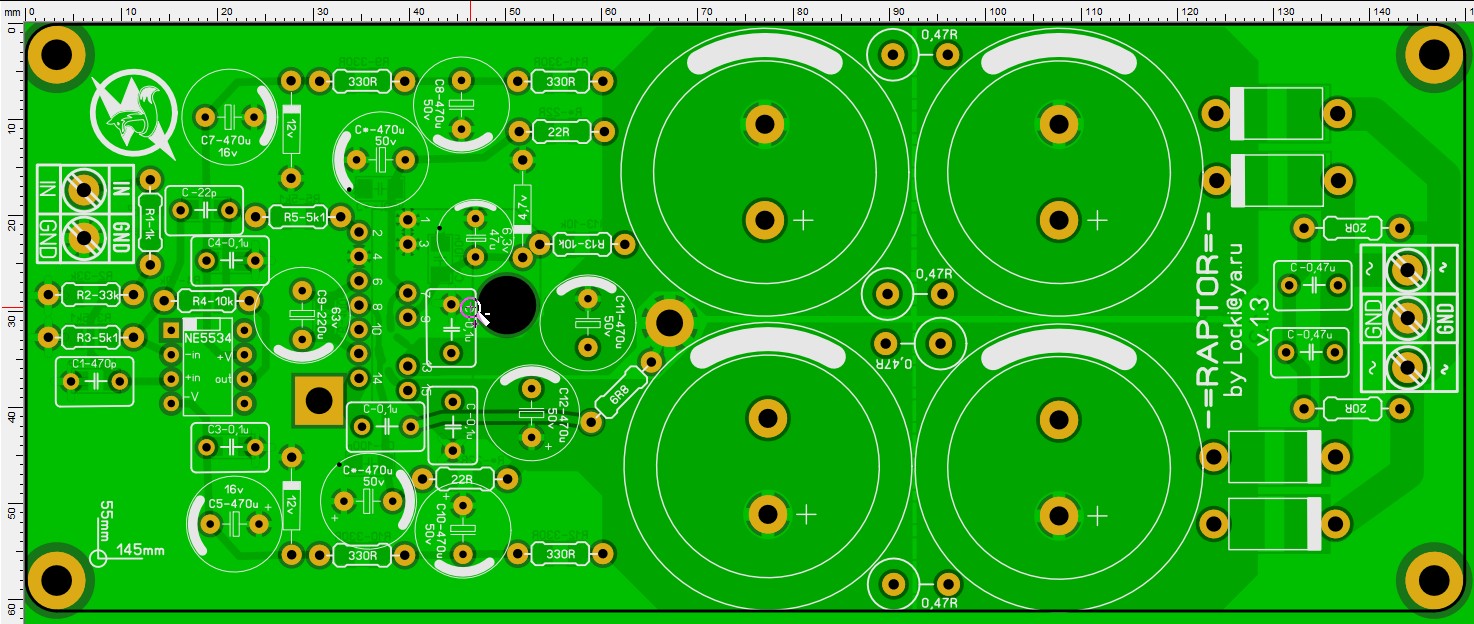Screen dimensions: 1474x624
Task: Select the R4-10k resistor
Action: pyautogui.click(x=206, y=300)
